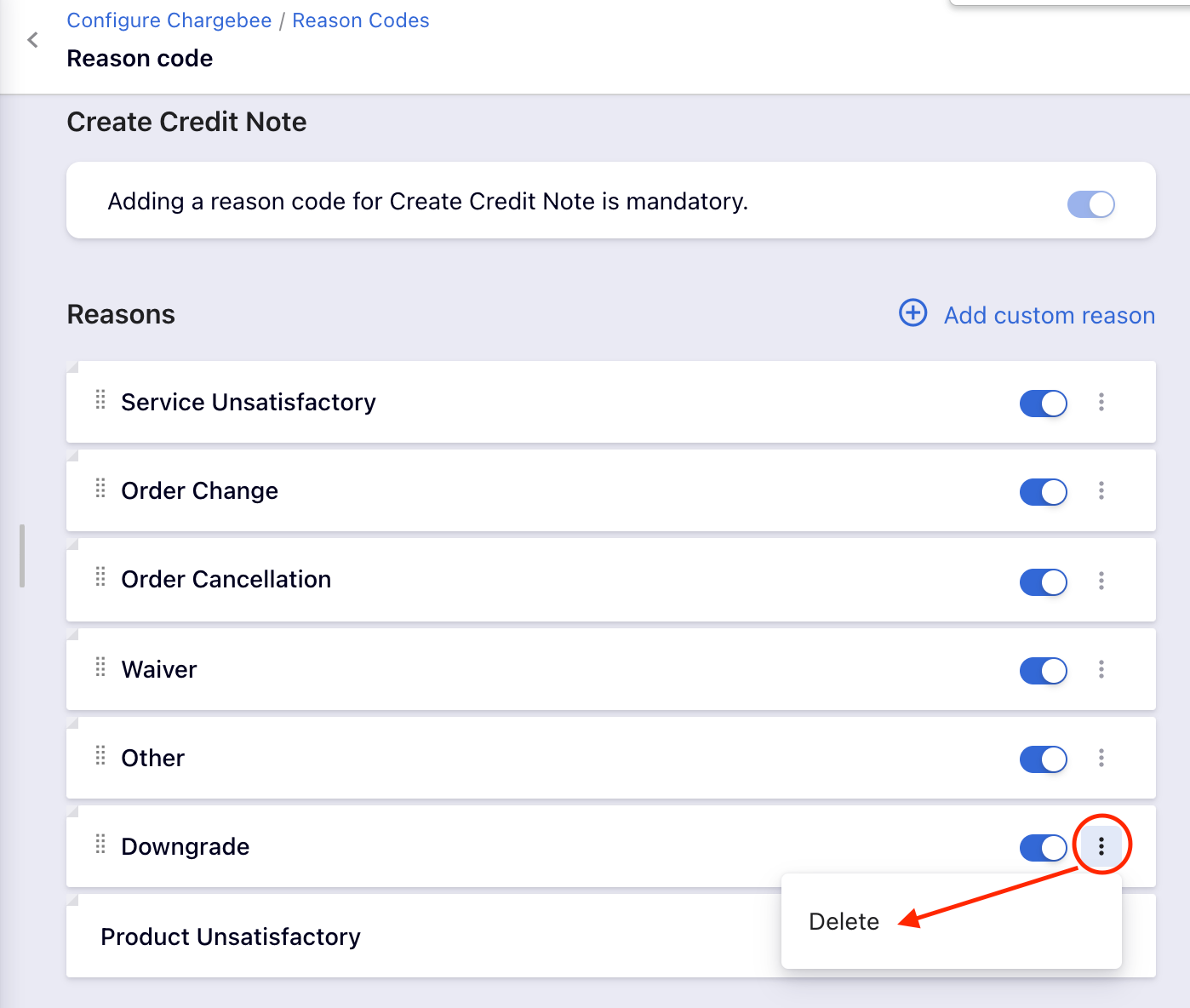Click the drag handle beside Other
The width and height of the screenshot is (1190, 1008).
[x=100, y=756]
